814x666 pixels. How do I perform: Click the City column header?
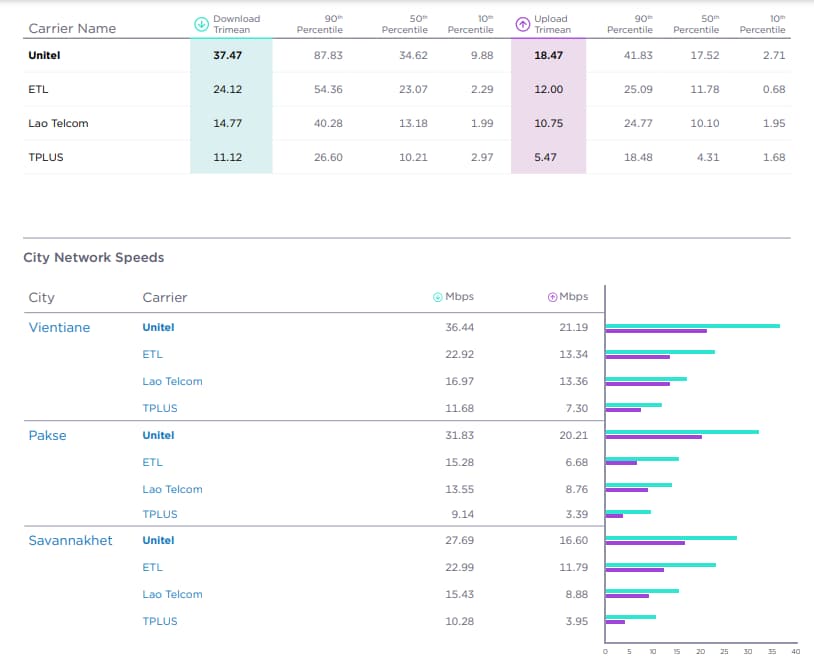[x=42, y=297]
